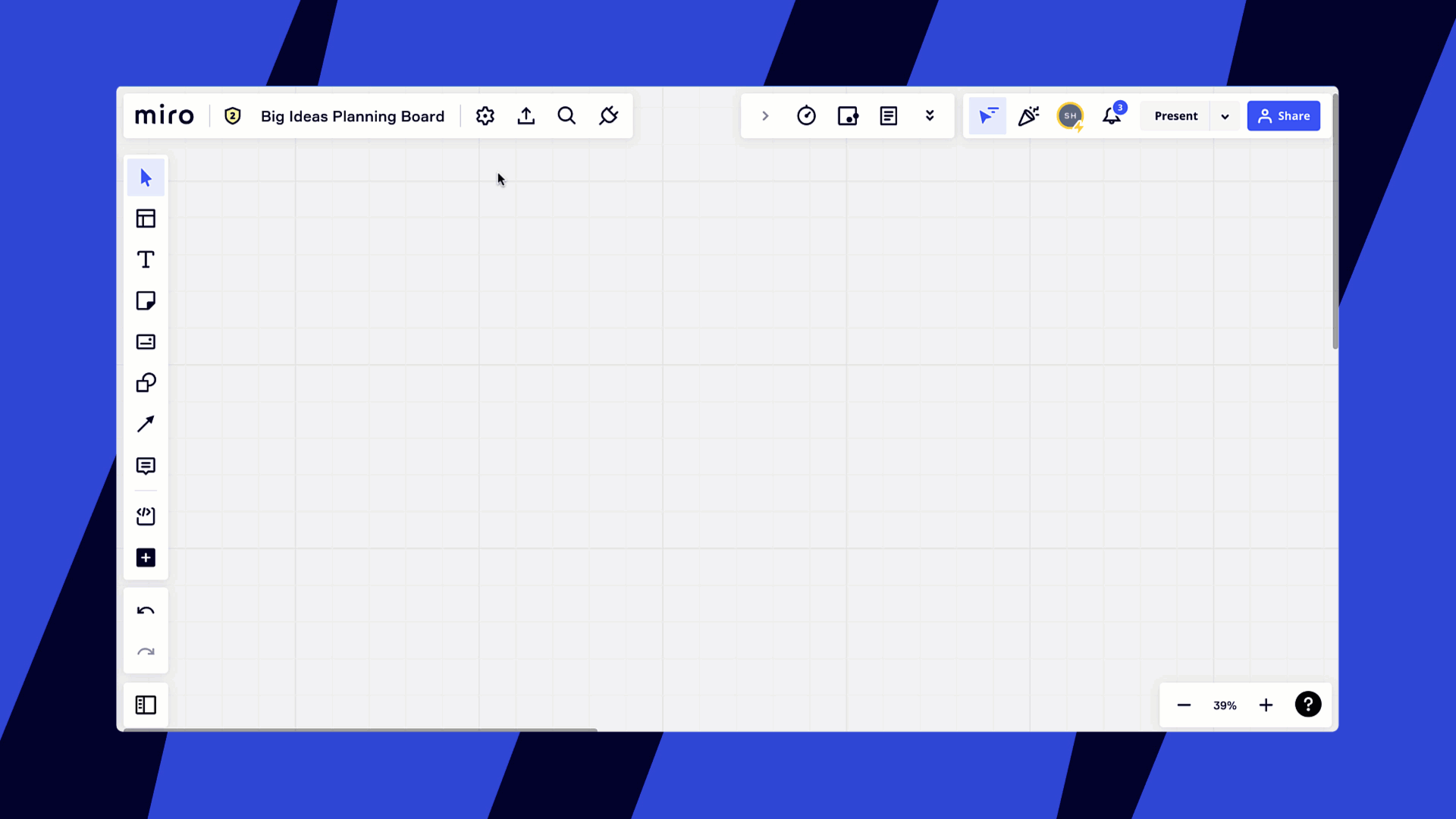Image resolution: width=1456 pixels, height=819 pixels.
Task: Open the Templates tool
Action: tap(146, 219)
